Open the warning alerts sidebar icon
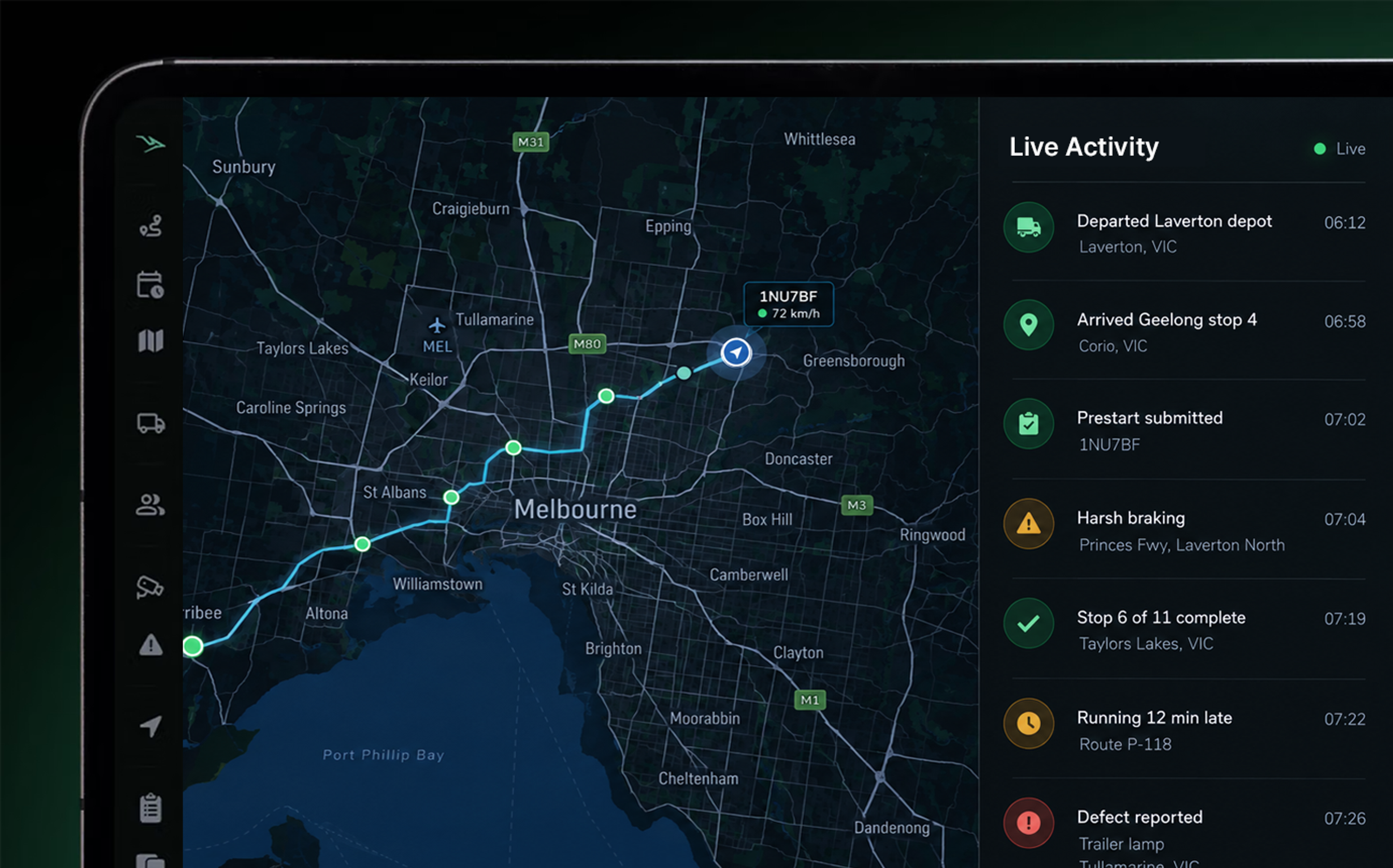This screenshot has height=868, width=1393. pos(151,645)
